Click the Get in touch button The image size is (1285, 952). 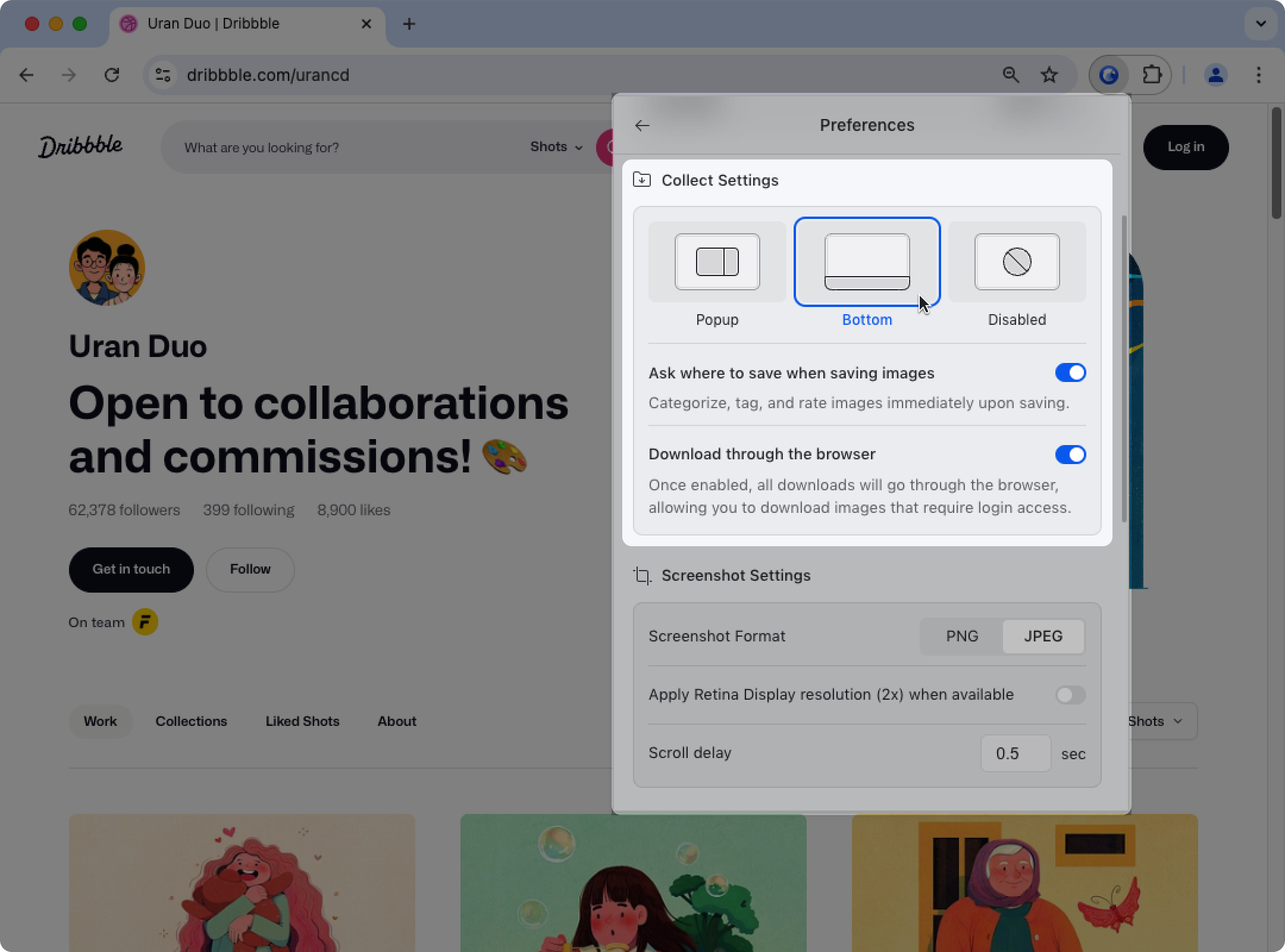click(131, 569)
